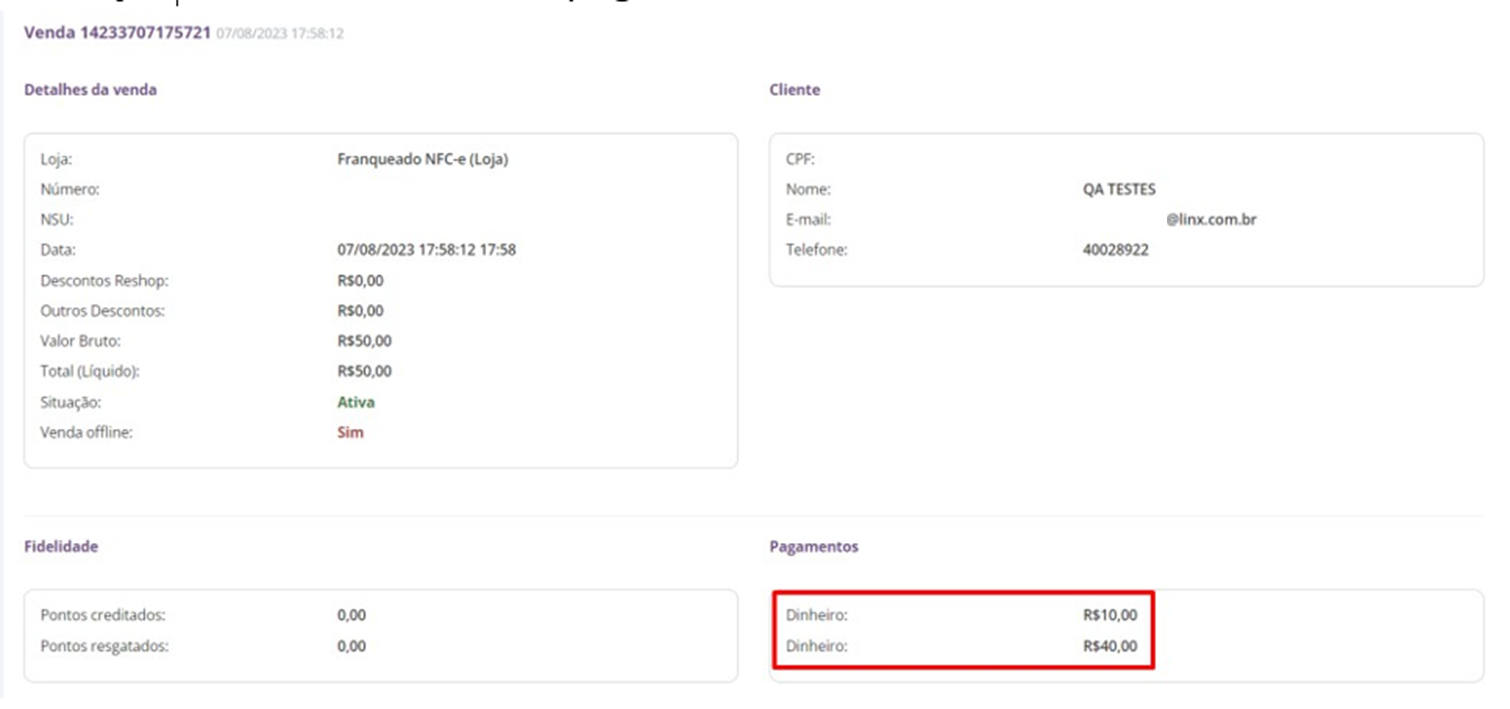The image size is (1510, 709).
Task: Select the customer name QA TESTES
Action: point(1119,189)
